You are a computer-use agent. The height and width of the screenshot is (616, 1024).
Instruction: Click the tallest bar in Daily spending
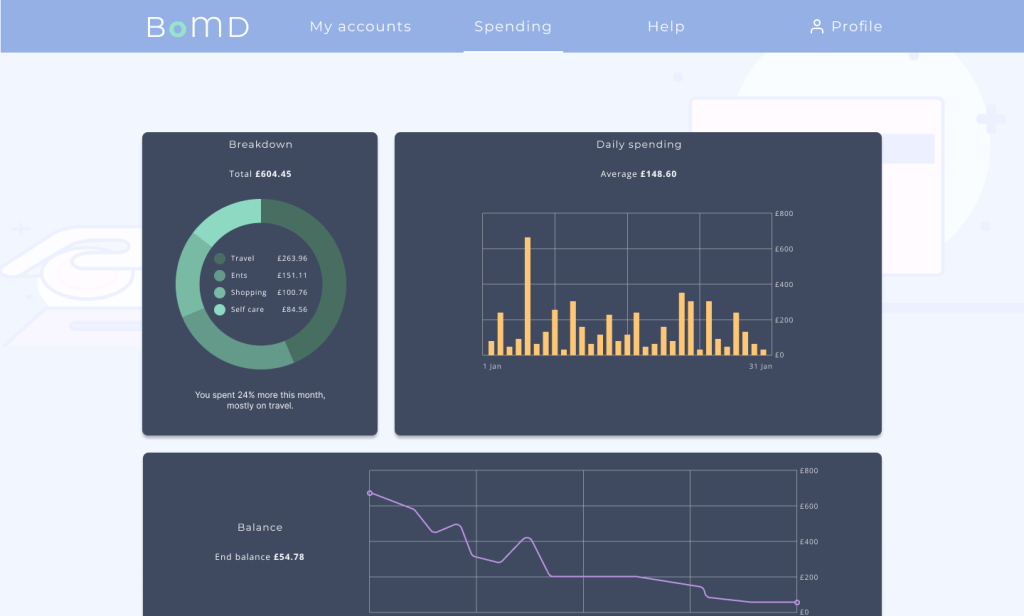[528, 296]
